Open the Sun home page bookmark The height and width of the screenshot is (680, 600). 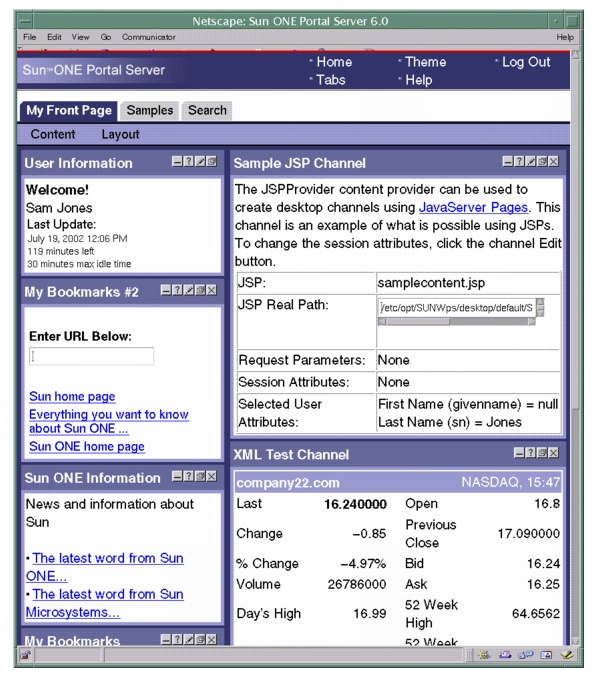[72, 396]
